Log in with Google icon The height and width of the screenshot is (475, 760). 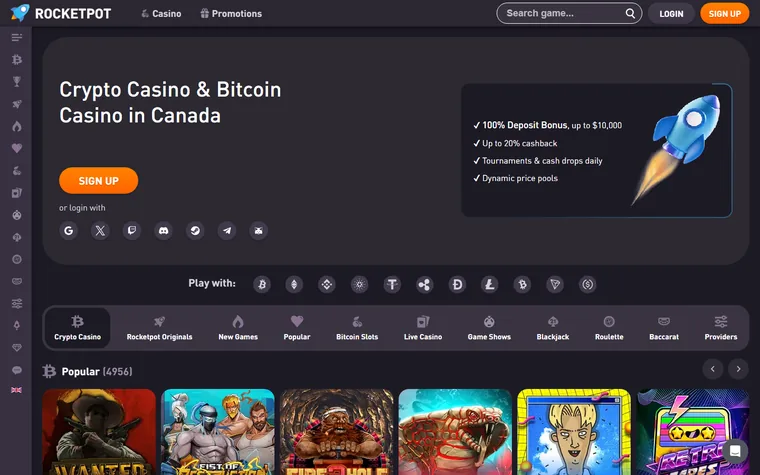(x=69, y=231)
